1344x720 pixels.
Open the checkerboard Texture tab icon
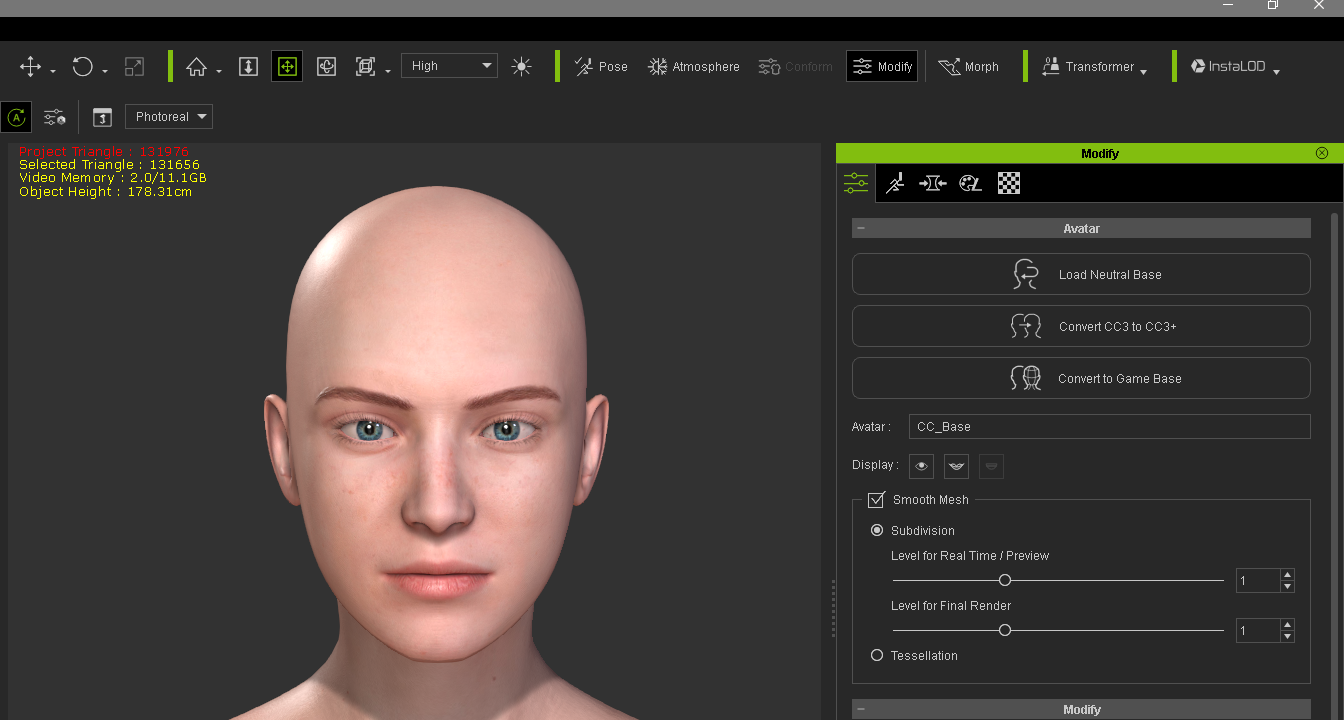(x=1009, y=183)
